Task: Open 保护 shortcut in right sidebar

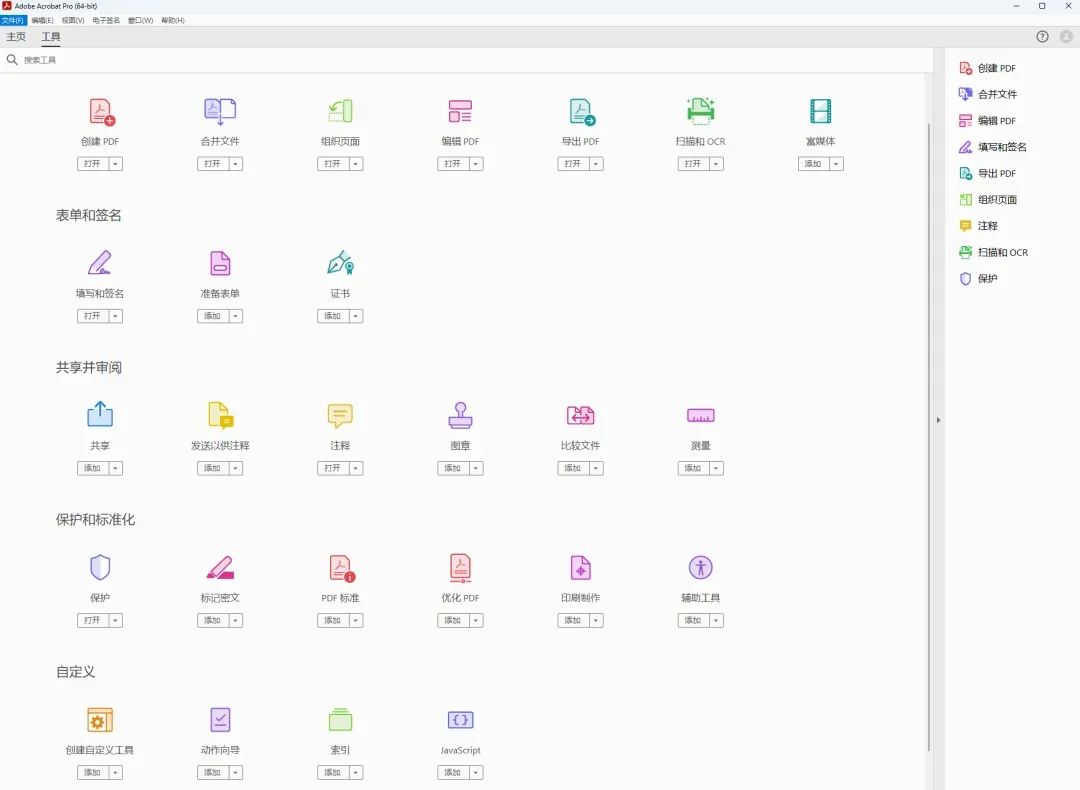Action: click(x=979, y=278)
